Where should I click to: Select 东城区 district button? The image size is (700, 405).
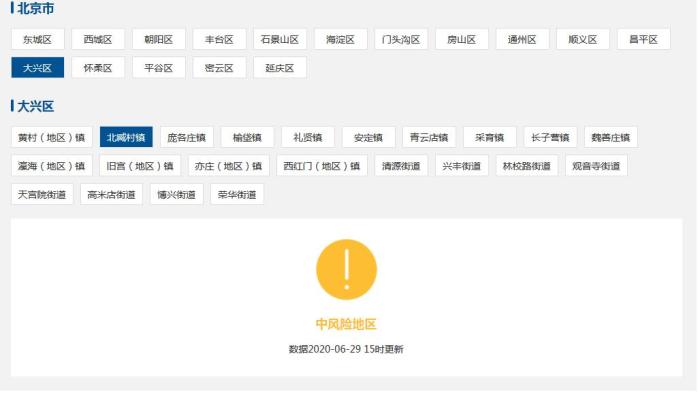tap(38, 40)
